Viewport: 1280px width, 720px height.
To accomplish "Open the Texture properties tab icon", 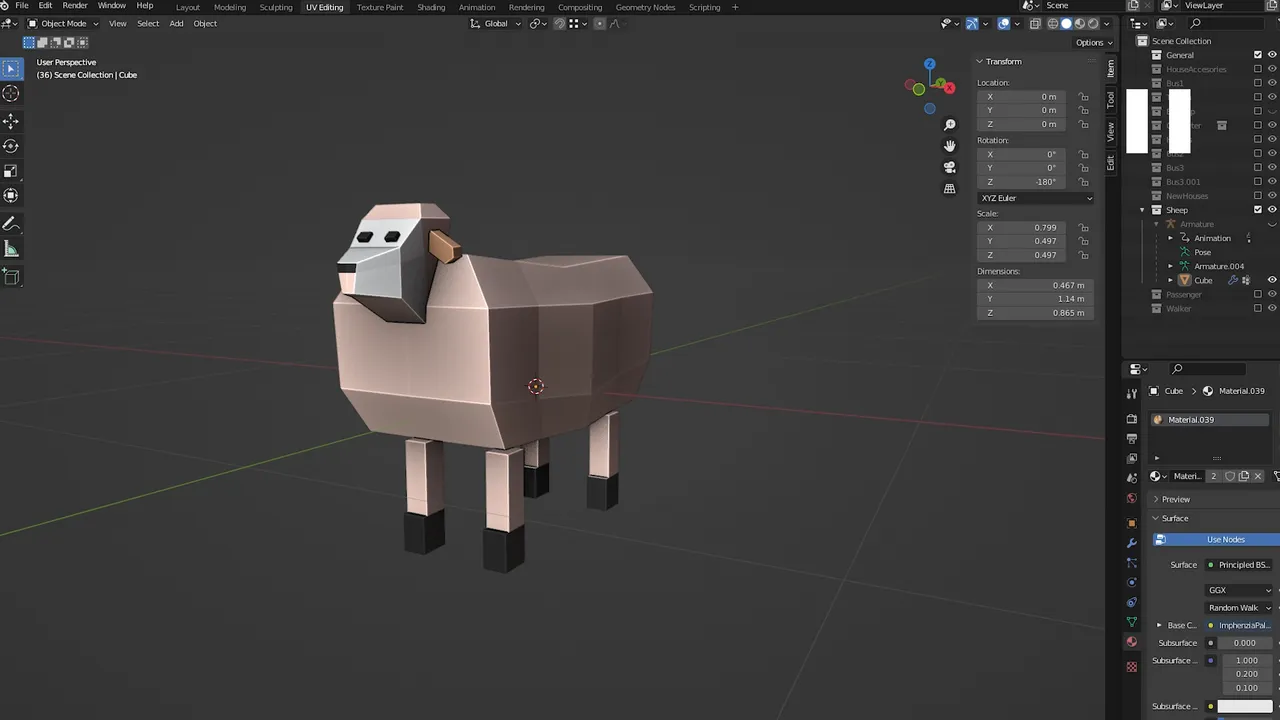I will tap(1132, 667).
